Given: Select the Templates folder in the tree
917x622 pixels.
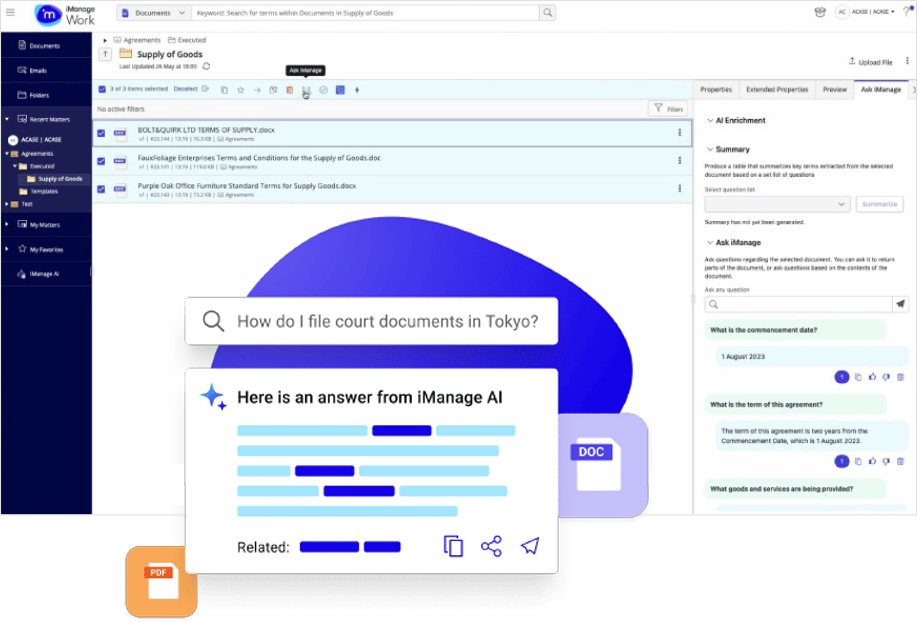Looking at the screenshot, I should 44,191.
